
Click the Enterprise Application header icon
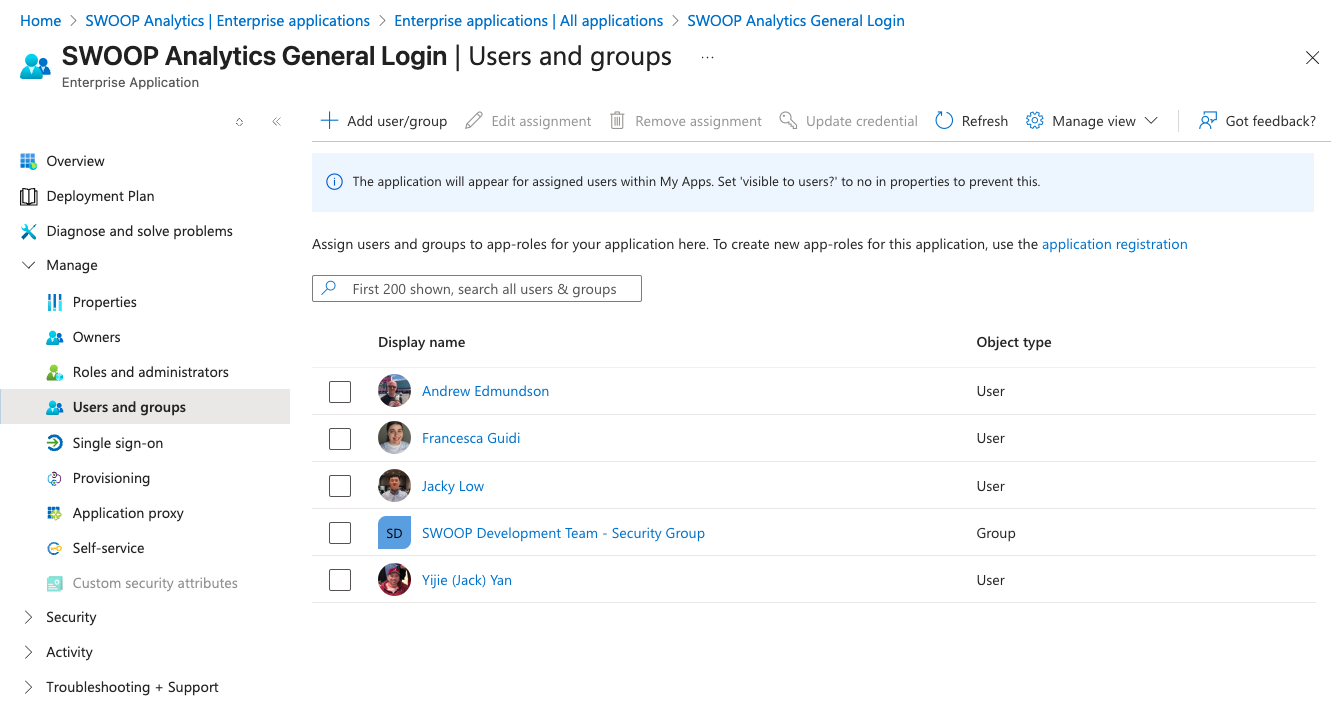click(x=35, y=66)
